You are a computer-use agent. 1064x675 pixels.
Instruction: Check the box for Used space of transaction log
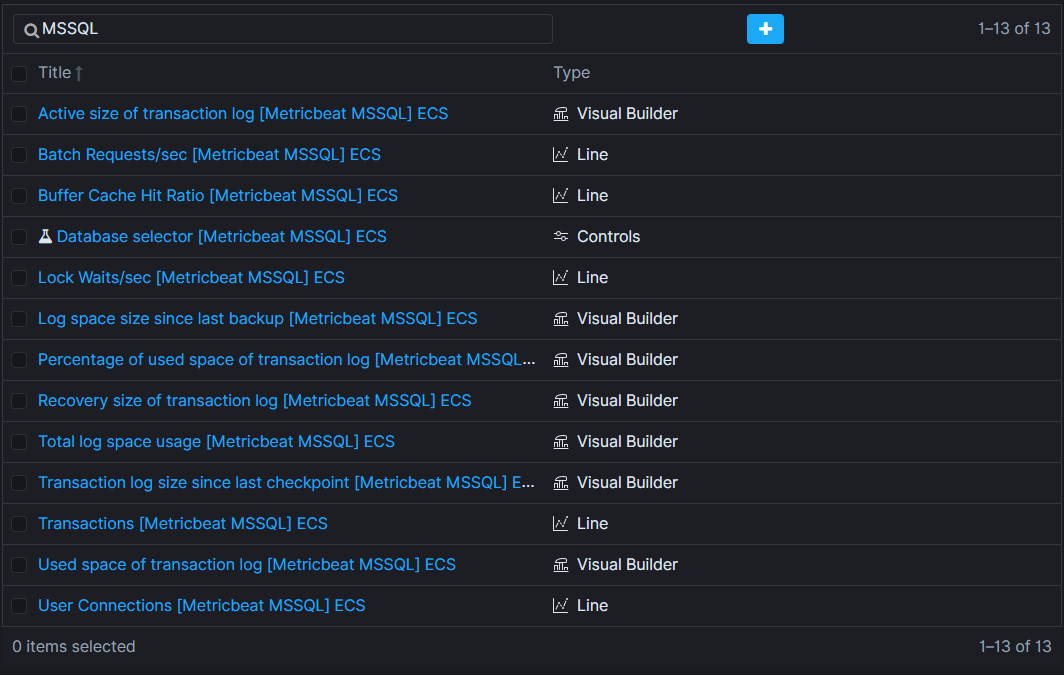(19, 565)
